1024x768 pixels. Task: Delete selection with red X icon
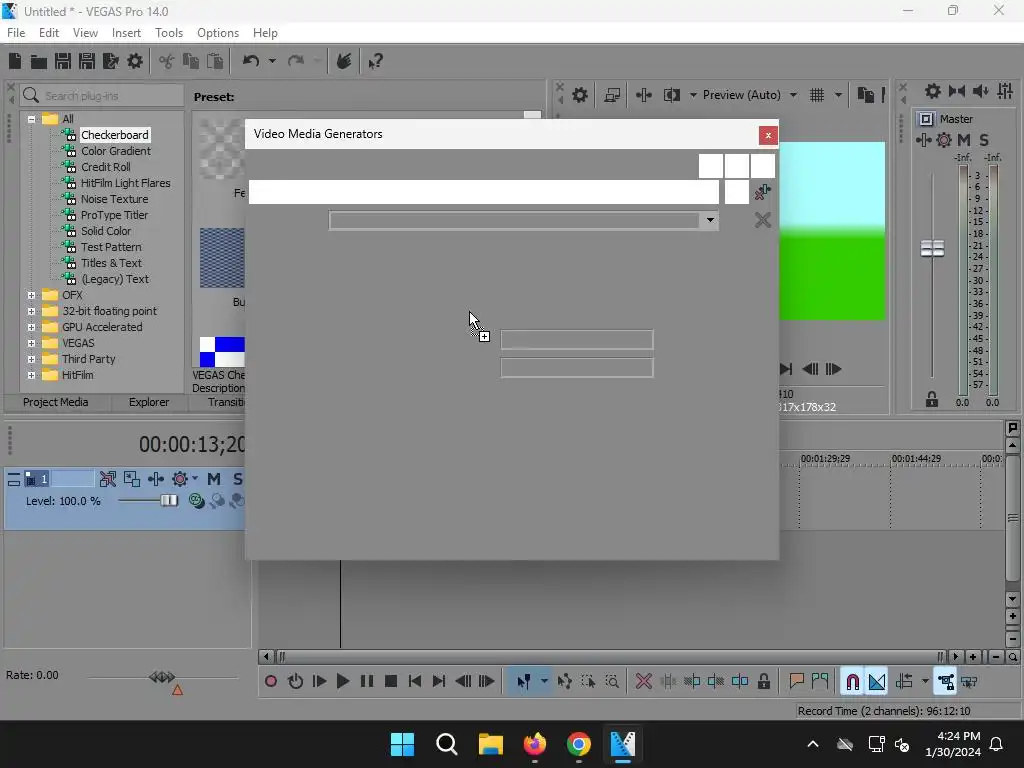click(644, 682)
